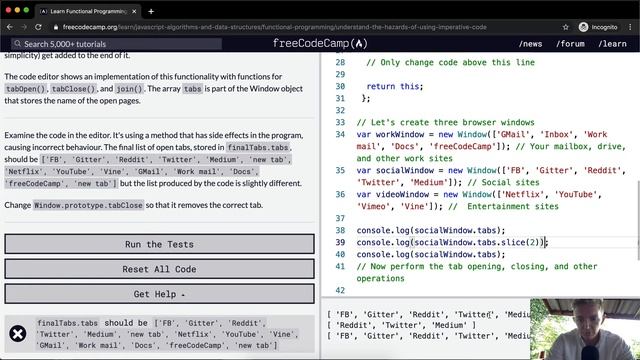Click Run the Tests button
Image resolution: width=640 pixels, height=360 pixels.
click(x=160, y=244)
